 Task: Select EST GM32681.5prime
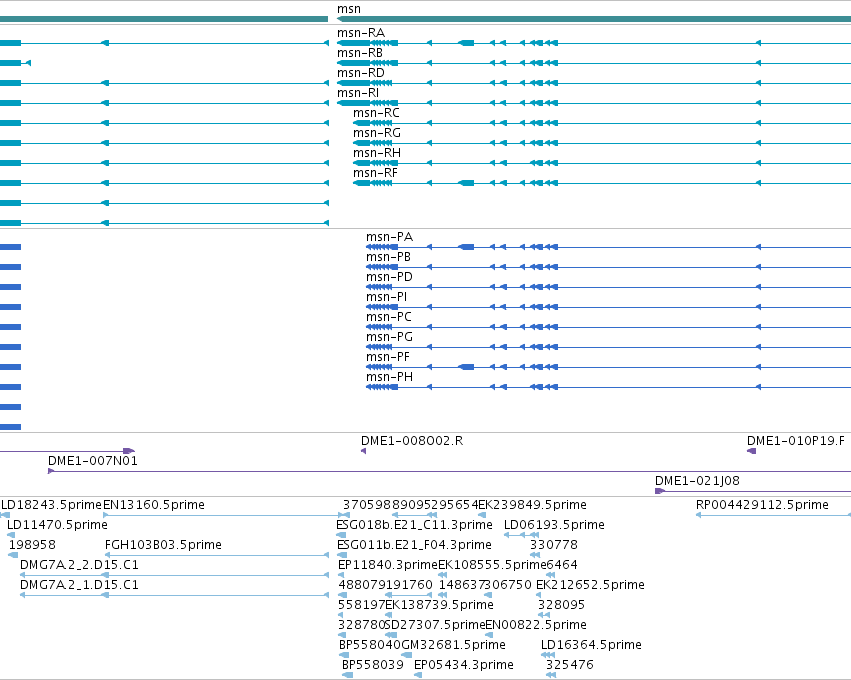453,646
